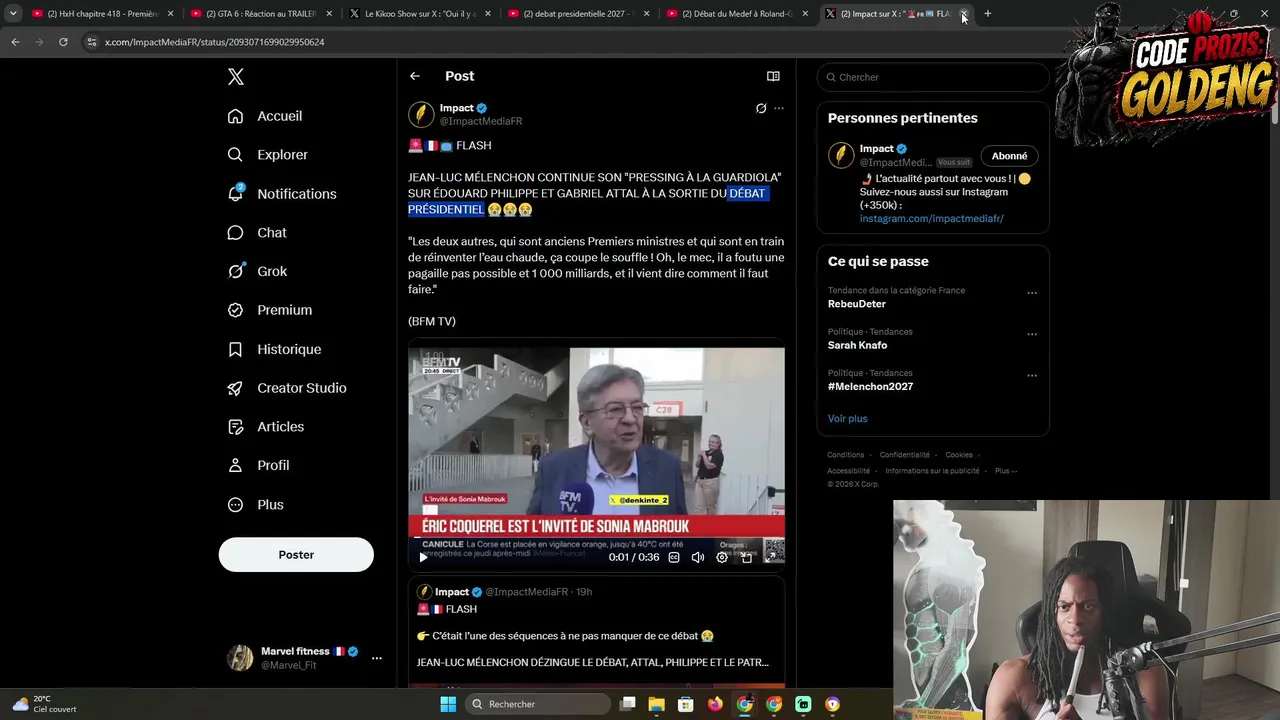The width and height of the screenshot is (1280, 720).
Task: Click the Grok icon on the post
Action: [x=761, y=108]
